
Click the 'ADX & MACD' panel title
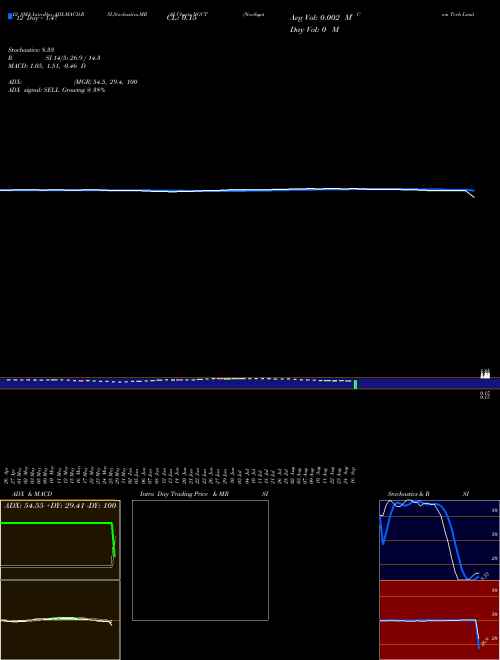pos(32,494)
